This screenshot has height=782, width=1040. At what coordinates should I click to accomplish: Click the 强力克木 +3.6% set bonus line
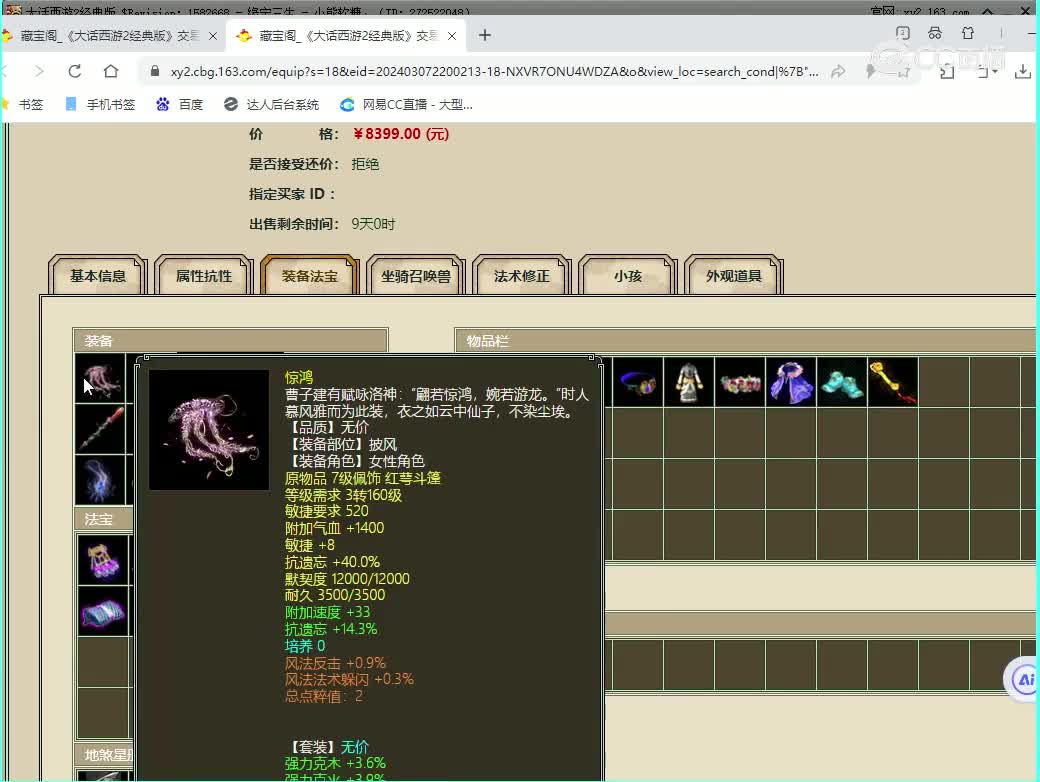pos(335,763)
